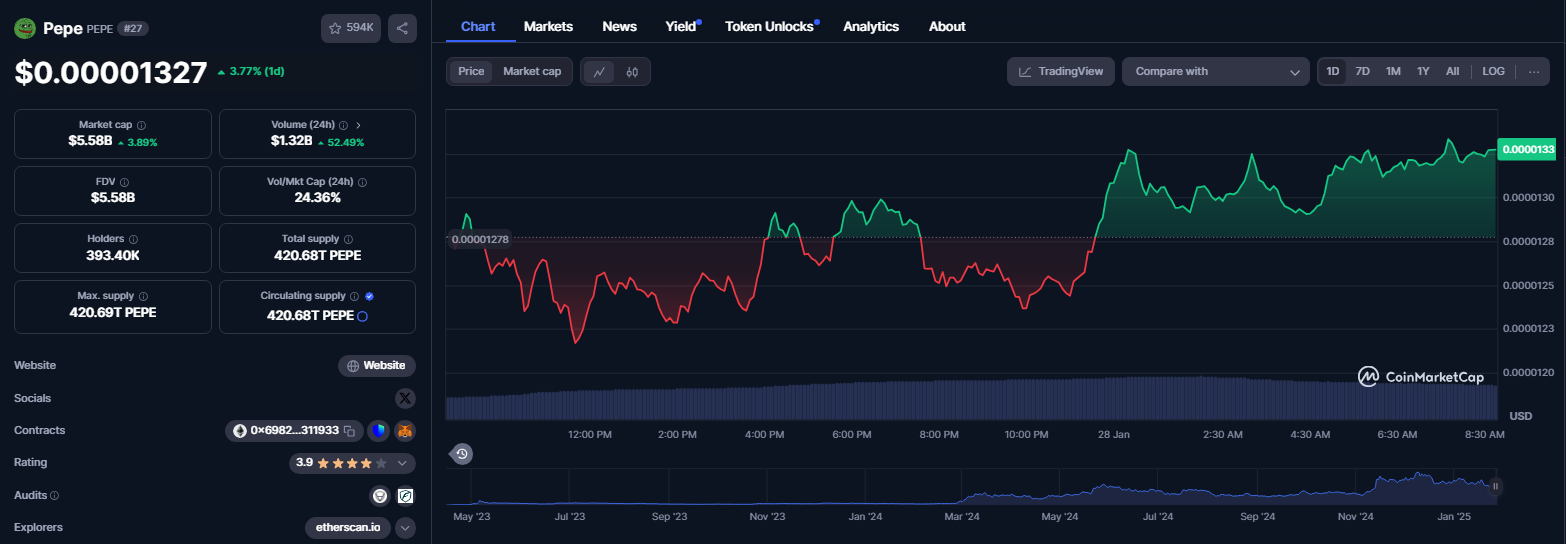The image size is (1566, 544).
Task: Click the right handle of range navigator
Action: 1496,487
